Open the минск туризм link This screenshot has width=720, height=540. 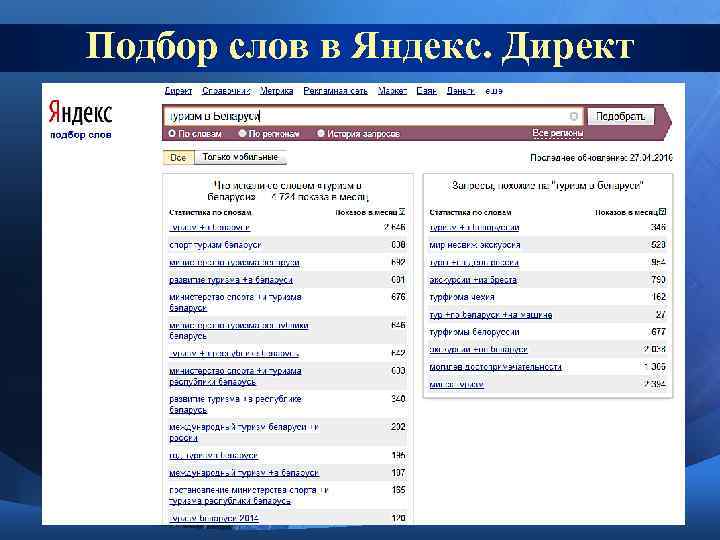(456, 385)
